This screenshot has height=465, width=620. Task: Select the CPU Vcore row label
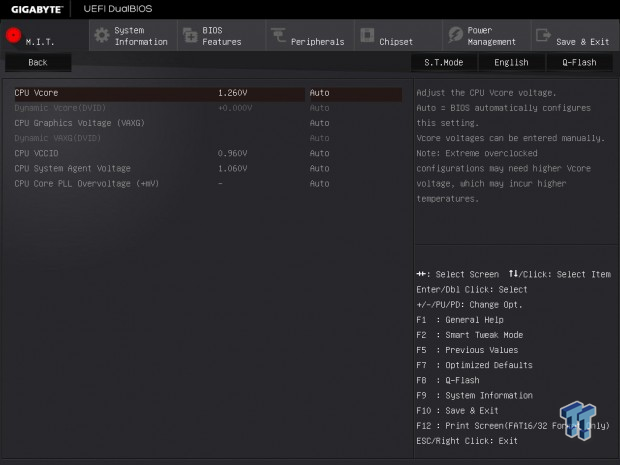pos(36,93)
